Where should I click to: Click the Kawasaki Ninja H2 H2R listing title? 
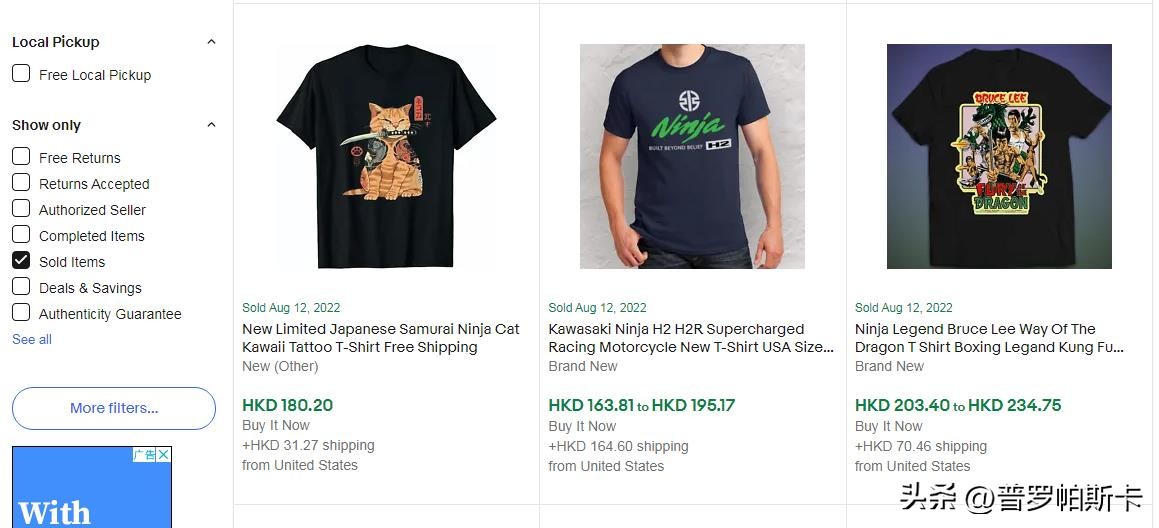(690, 338)
